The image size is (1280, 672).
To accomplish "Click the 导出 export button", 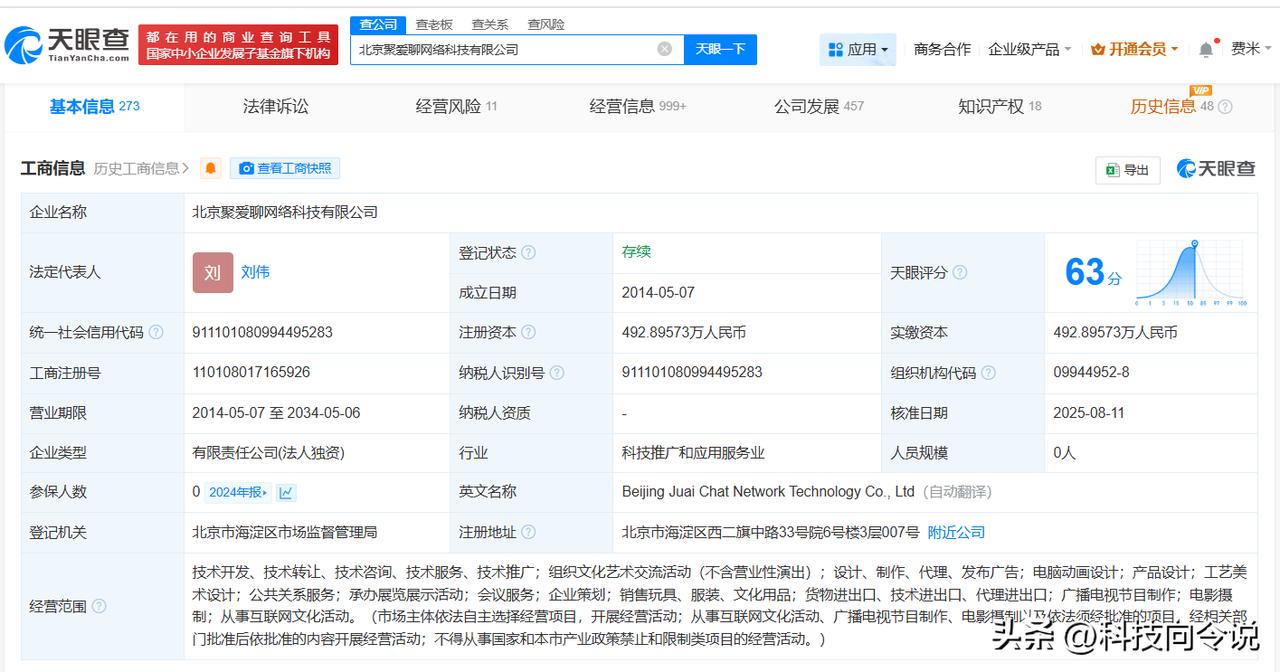I will pyautogui.click(x=1127, y=170).
